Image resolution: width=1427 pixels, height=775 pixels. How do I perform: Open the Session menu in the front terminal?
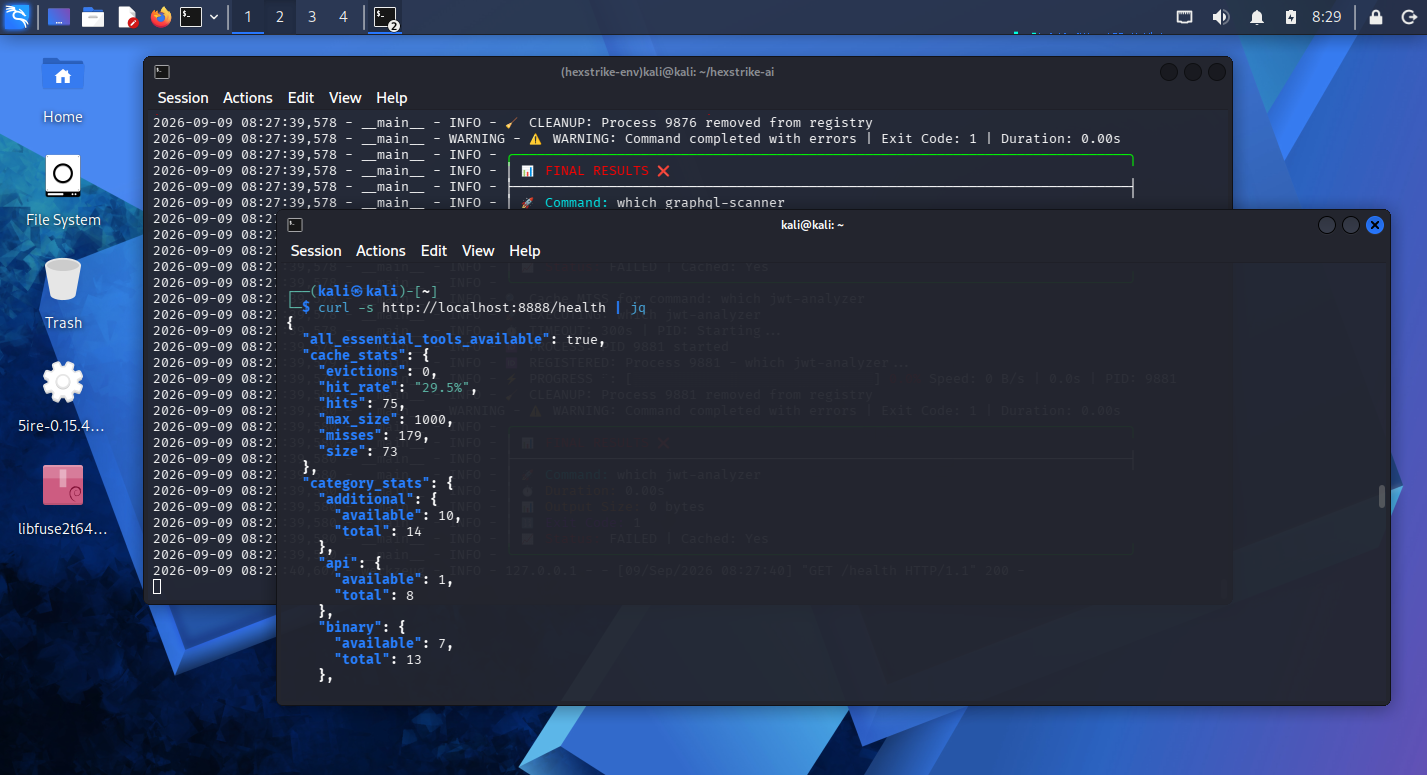coord(316,251)
